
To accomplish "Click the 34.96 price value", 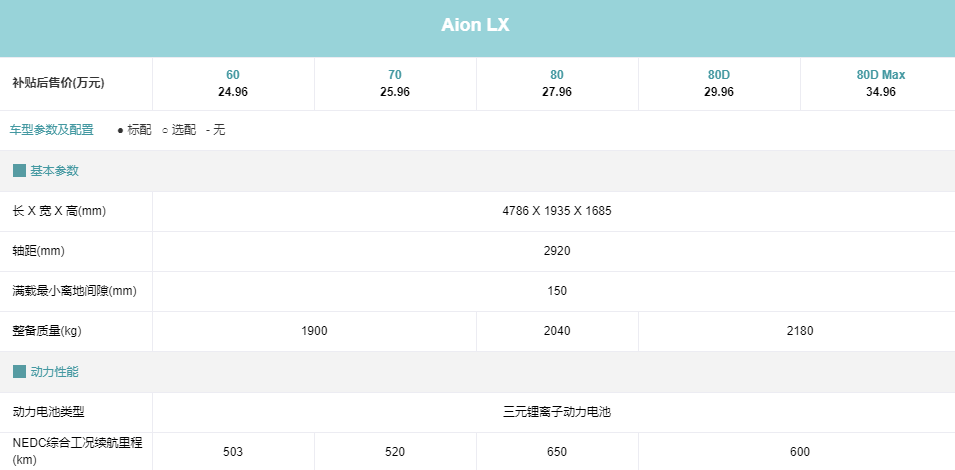I will [881, 92].
